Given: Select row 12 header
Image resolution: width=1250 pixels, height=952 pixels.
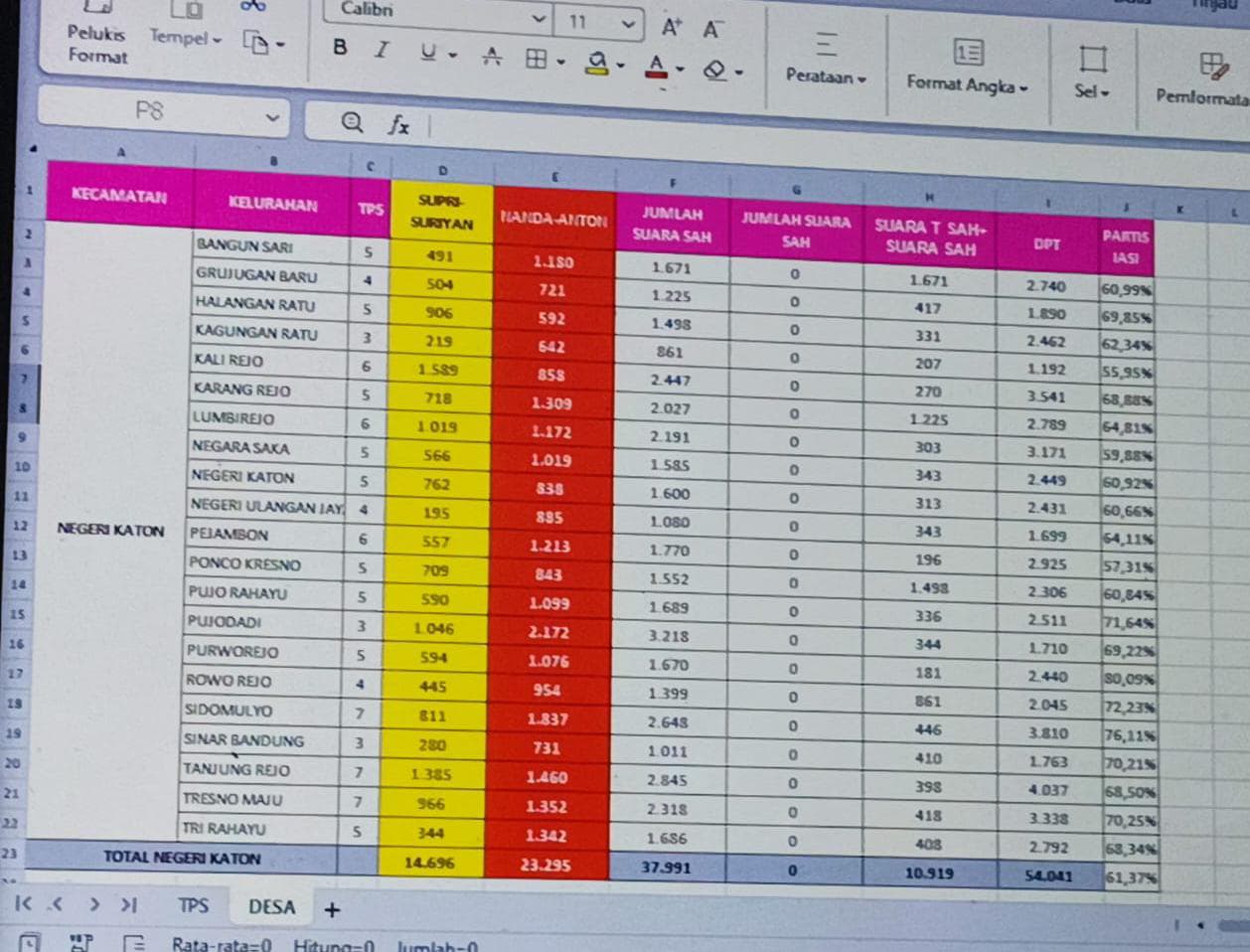Looking at the screenshot, I should [20, 526].
